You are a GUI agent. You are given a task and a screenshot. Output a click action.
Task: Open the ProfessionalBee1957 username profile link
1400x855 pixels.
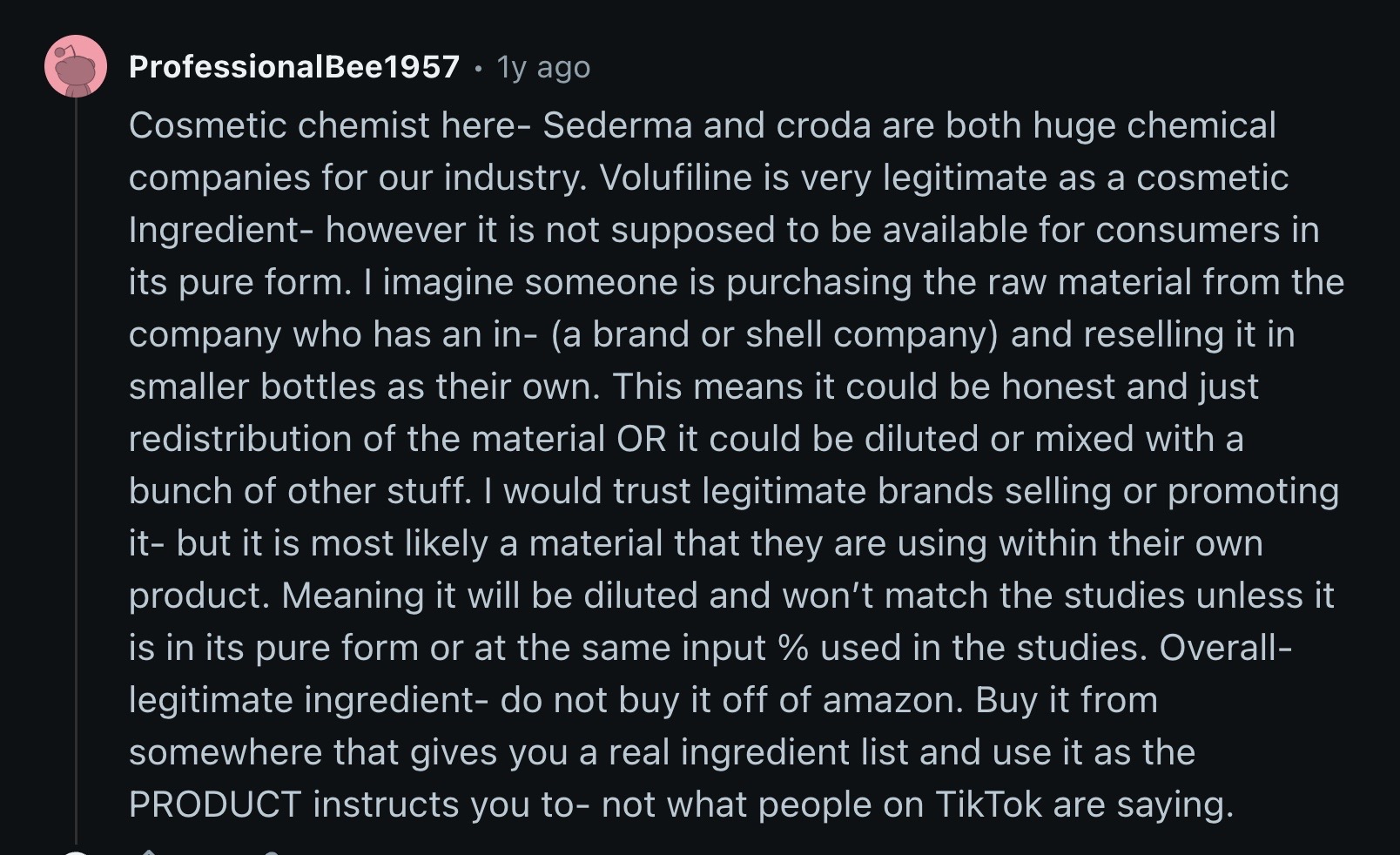click(294, 67)
